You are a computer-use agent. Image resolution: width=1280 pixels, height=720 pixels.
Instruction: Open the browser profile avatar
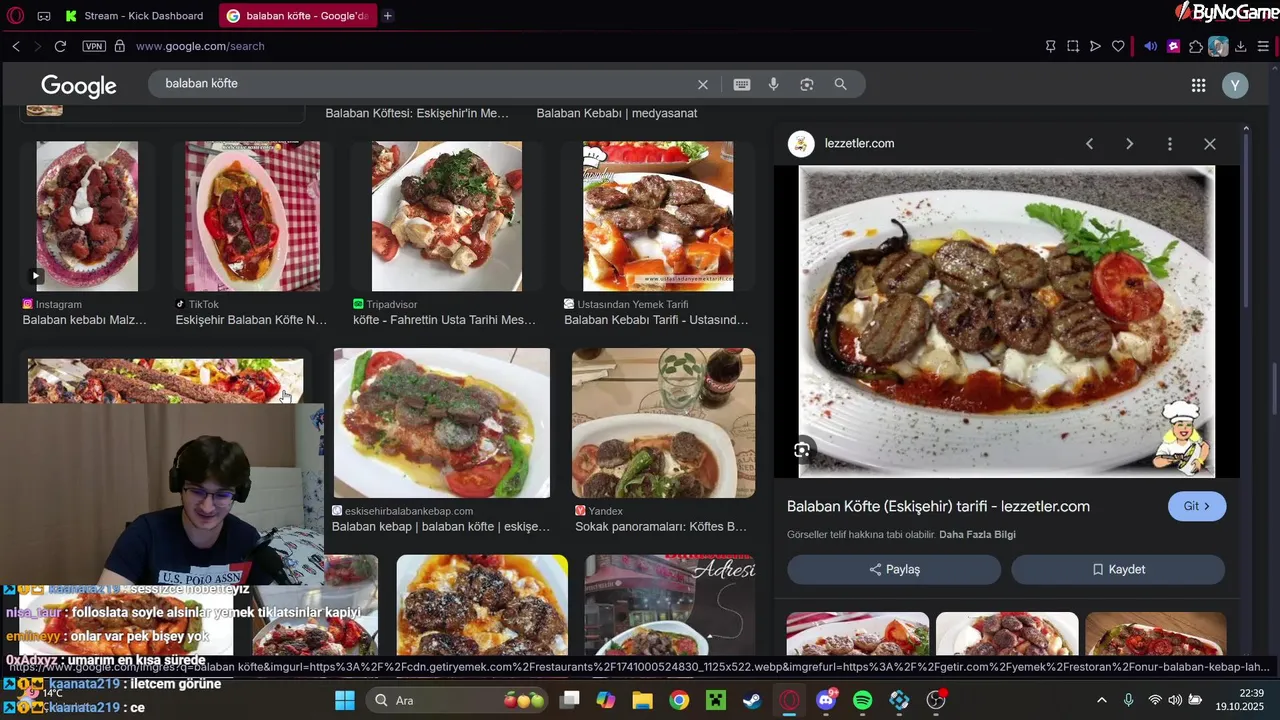(1218, 46)
